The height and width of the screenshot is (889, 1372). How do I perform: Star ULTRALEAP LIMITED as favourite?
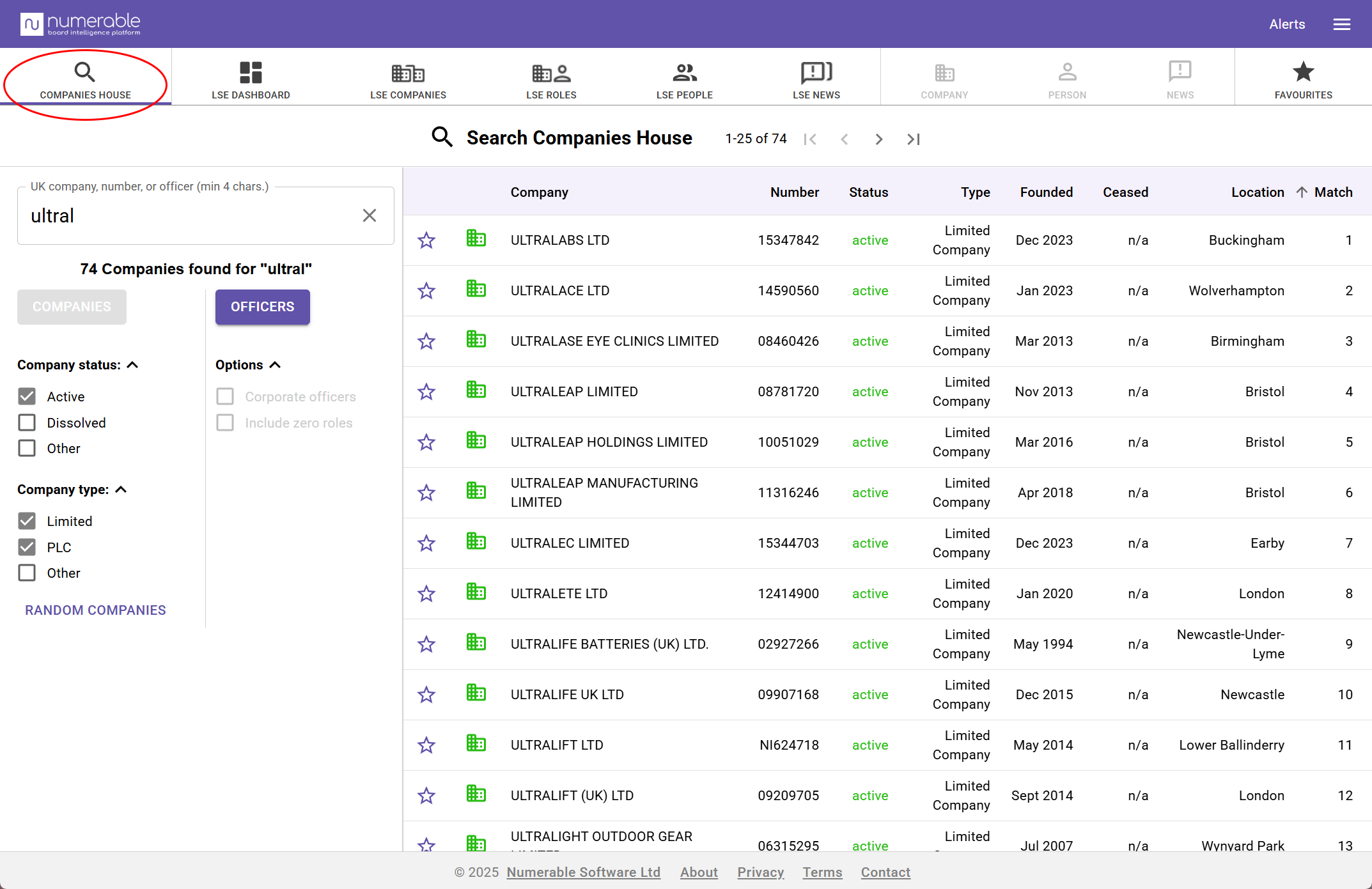pyautogui.click(x=426, y=391)
